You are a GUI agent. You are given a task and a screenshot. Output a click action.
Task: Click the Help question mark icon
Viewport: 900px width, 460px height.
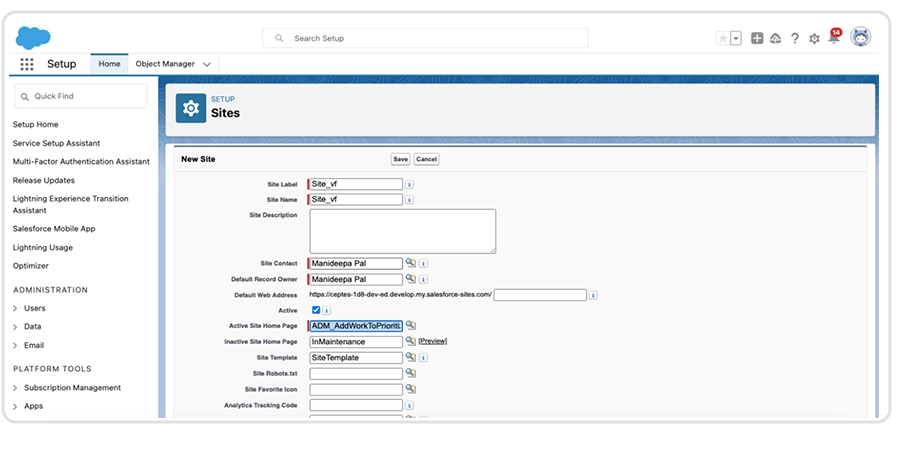click(795, 38)
